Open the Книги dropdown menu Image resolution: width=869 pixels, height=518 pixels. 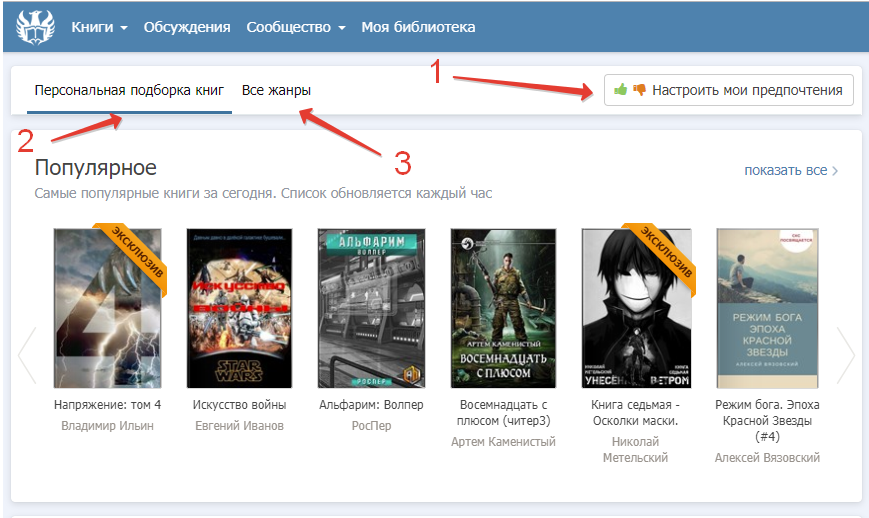[x=99, y=27]
